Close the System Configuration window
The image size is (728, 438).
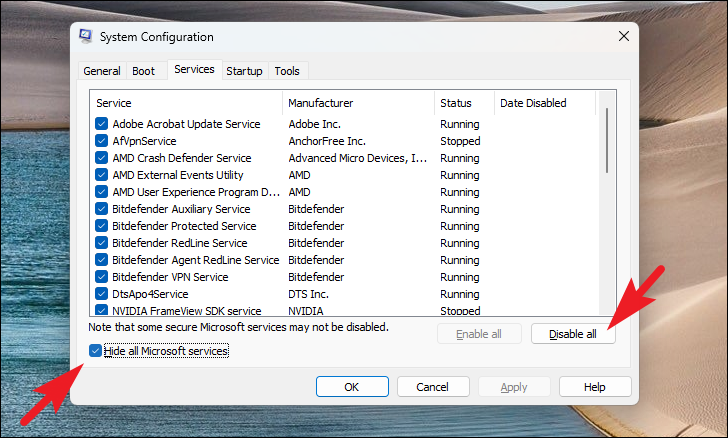624,37
